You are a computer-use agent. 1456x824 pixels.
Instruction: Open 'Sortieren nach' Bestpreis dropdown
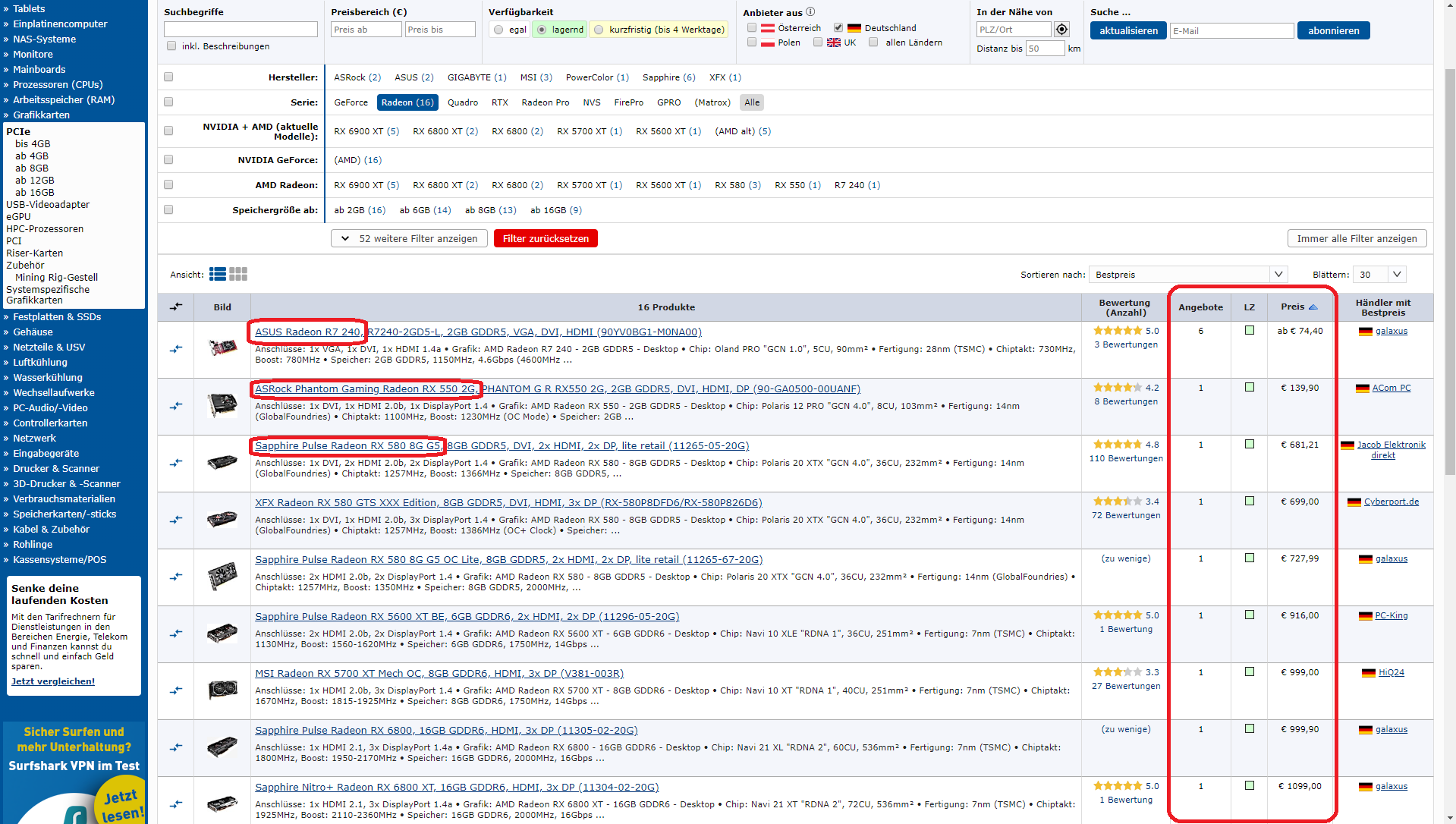point(1189,275)
